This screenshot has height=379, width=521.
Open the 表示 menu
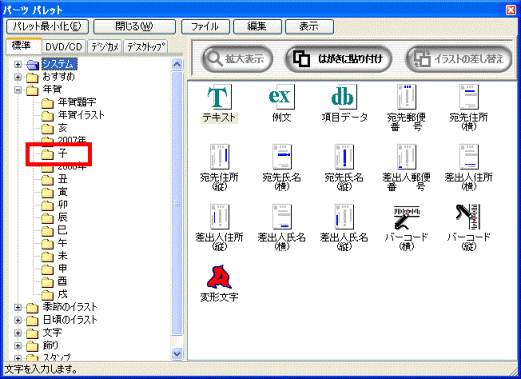tap(309, 26)
